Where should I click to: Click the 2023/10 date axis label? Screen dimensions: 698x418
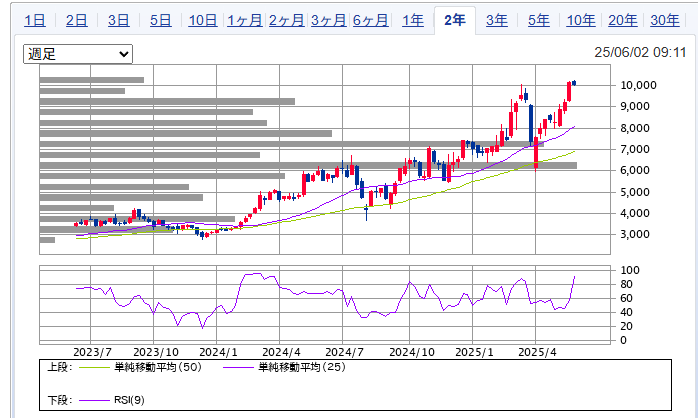[156, 352]
